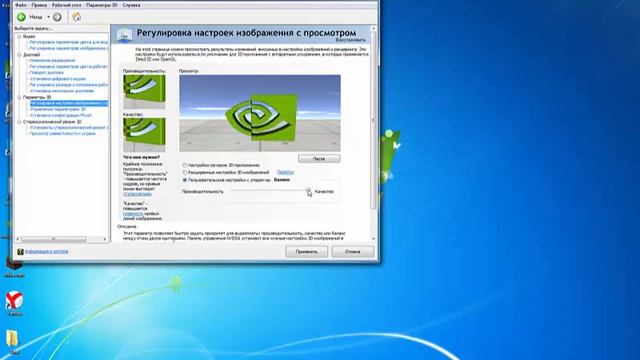Choose Настройки согласно 3D приложению radio
This screenshot has height=360, width=640.
coord(185,165)
